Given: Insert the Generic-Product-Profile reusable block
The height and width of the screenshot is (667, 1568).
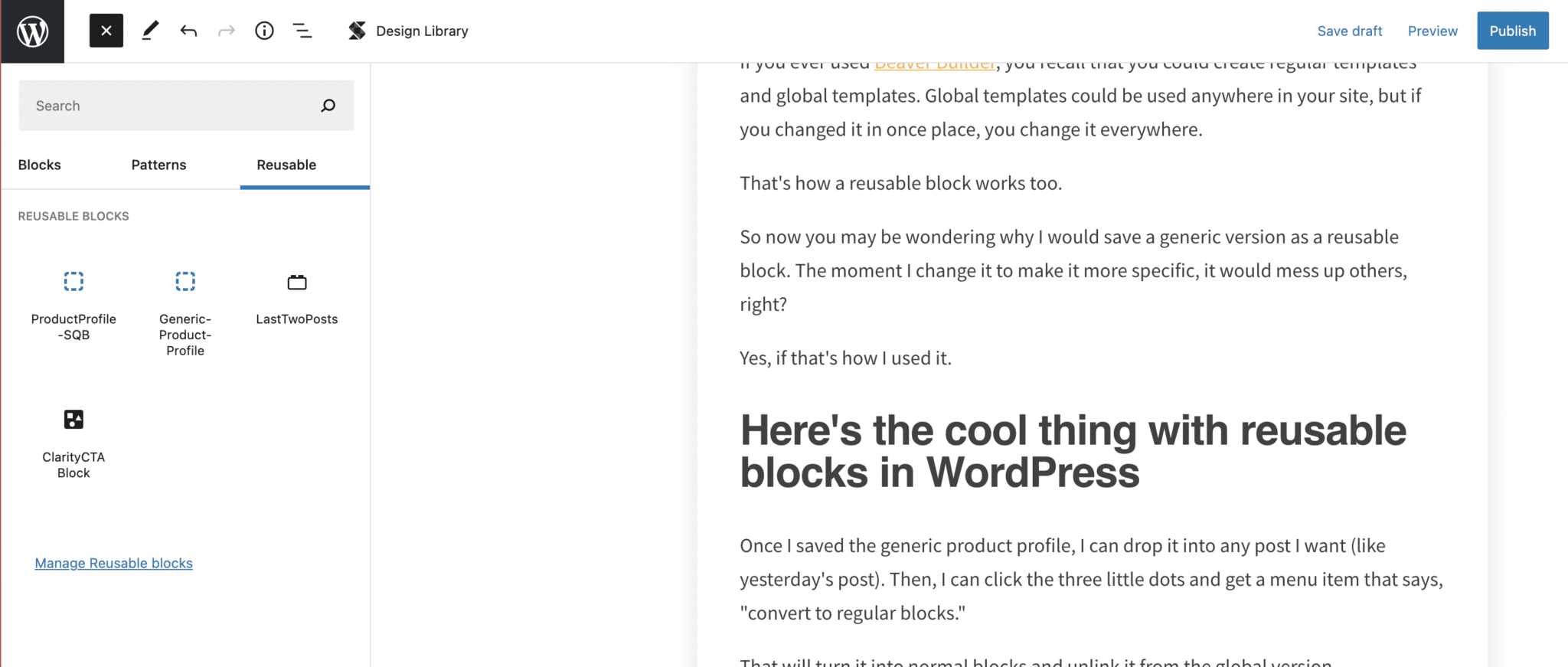Looking at the screenshot, I should (x=185, y=306).
